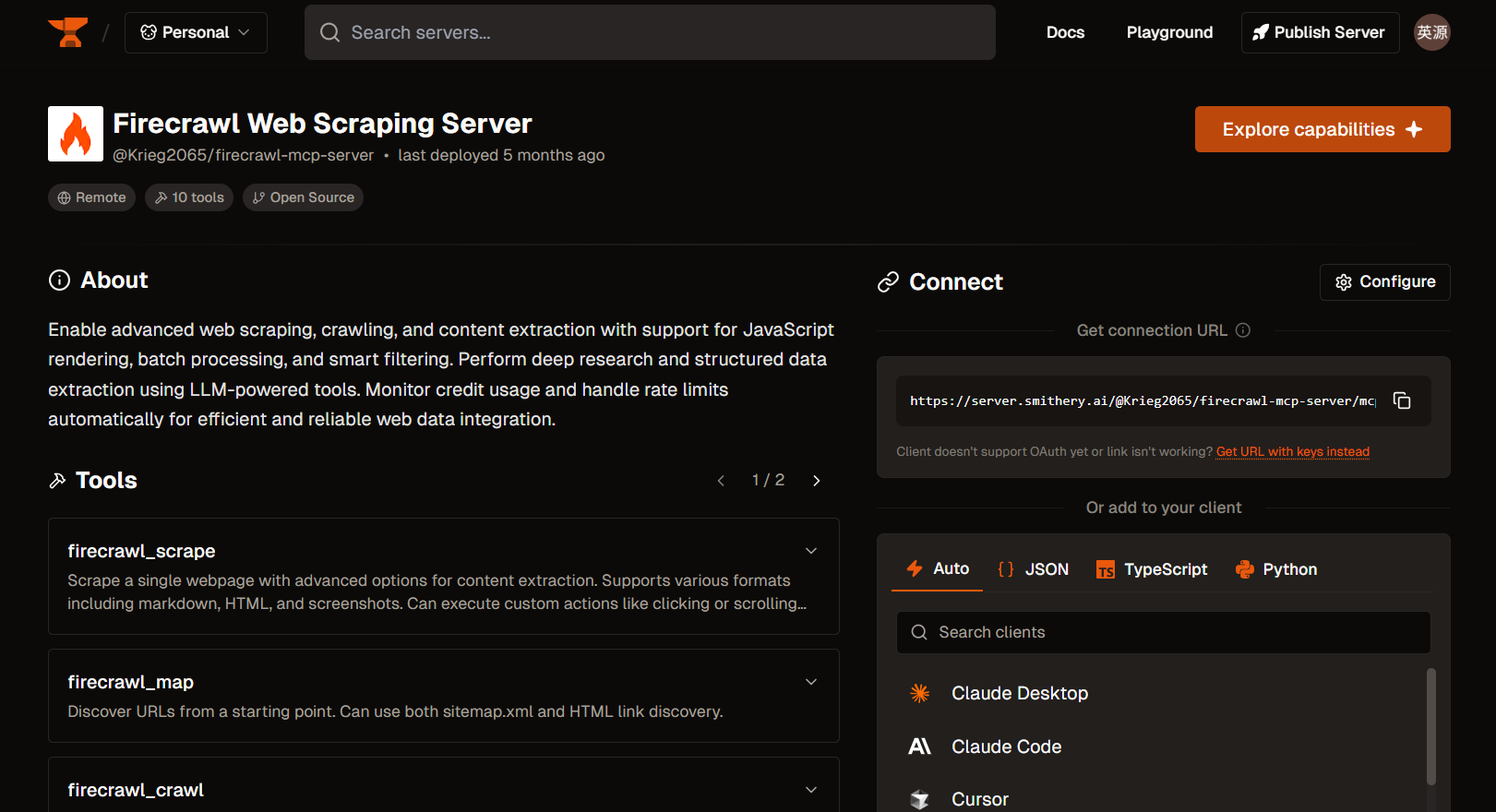Click the 1 / 2 page indicator
This screenshot has width=1496, height=812.
point(768,480)
